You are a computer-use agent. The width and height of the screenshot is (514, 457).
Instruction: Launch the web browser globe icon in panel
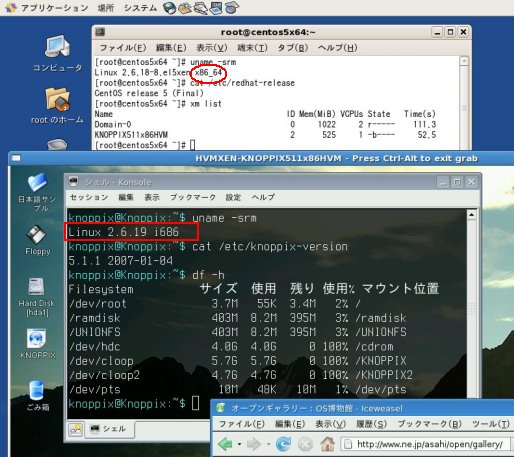pos(170,8)
